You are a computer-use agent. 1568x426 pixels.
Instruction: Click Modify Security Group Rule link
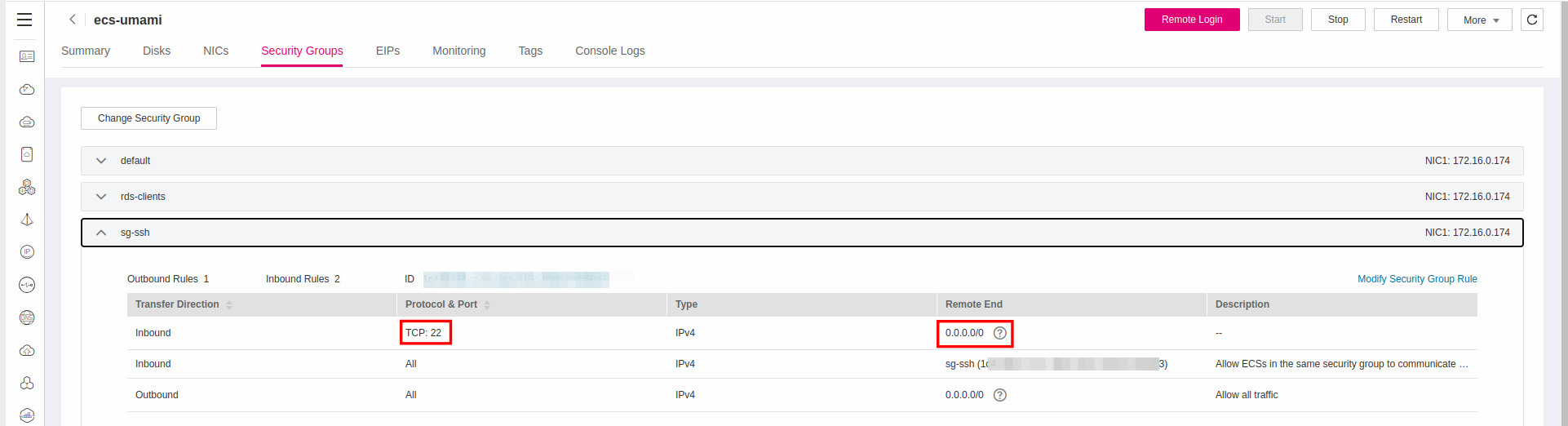1416,279
